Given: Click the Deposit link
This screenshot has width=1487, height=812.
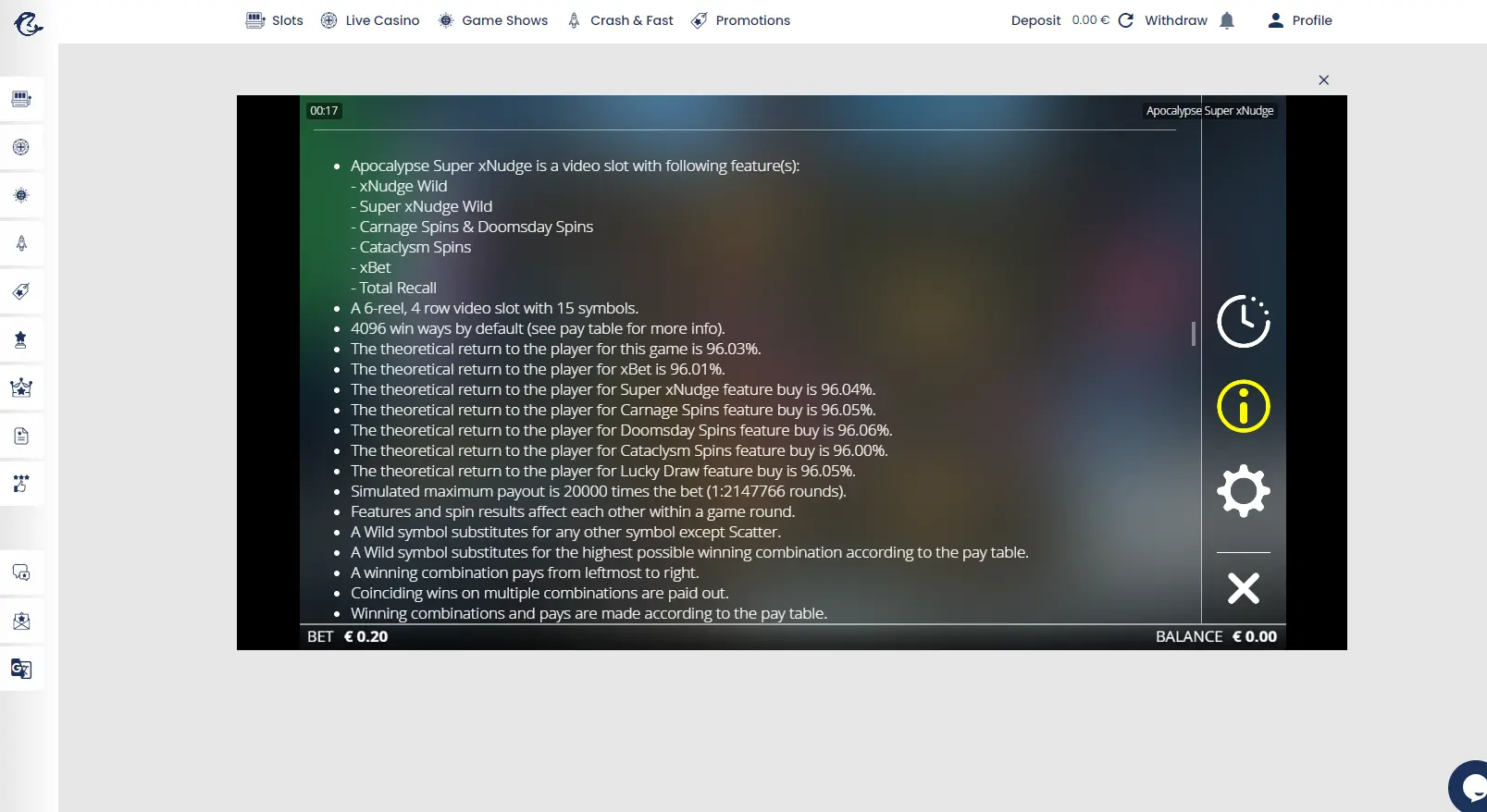Looking at the screenshot, I should 1035,20.
